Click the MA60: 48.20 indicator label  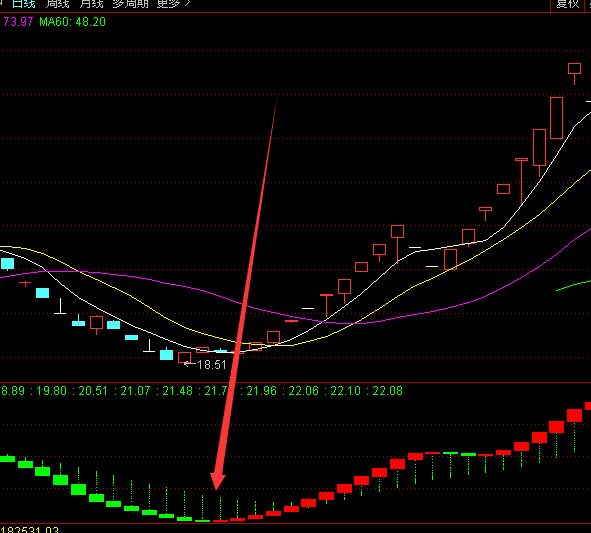(72, 22)
